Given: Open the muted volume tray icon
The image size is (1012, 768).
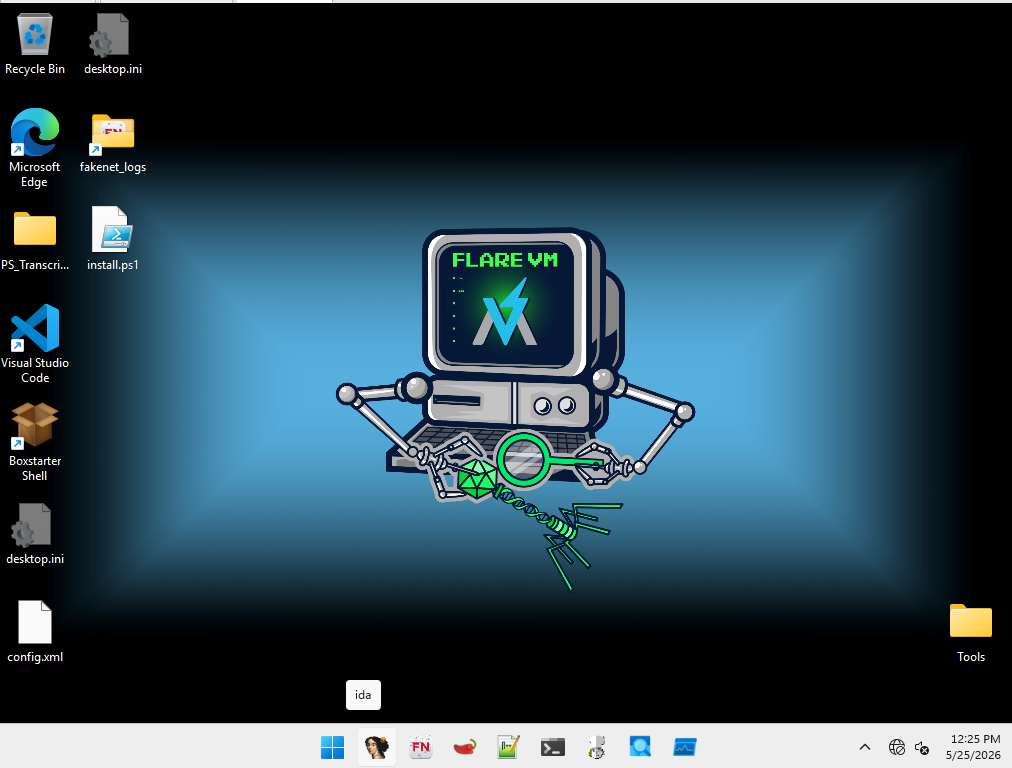Looking at the screenshot, I should coord(922,748).
